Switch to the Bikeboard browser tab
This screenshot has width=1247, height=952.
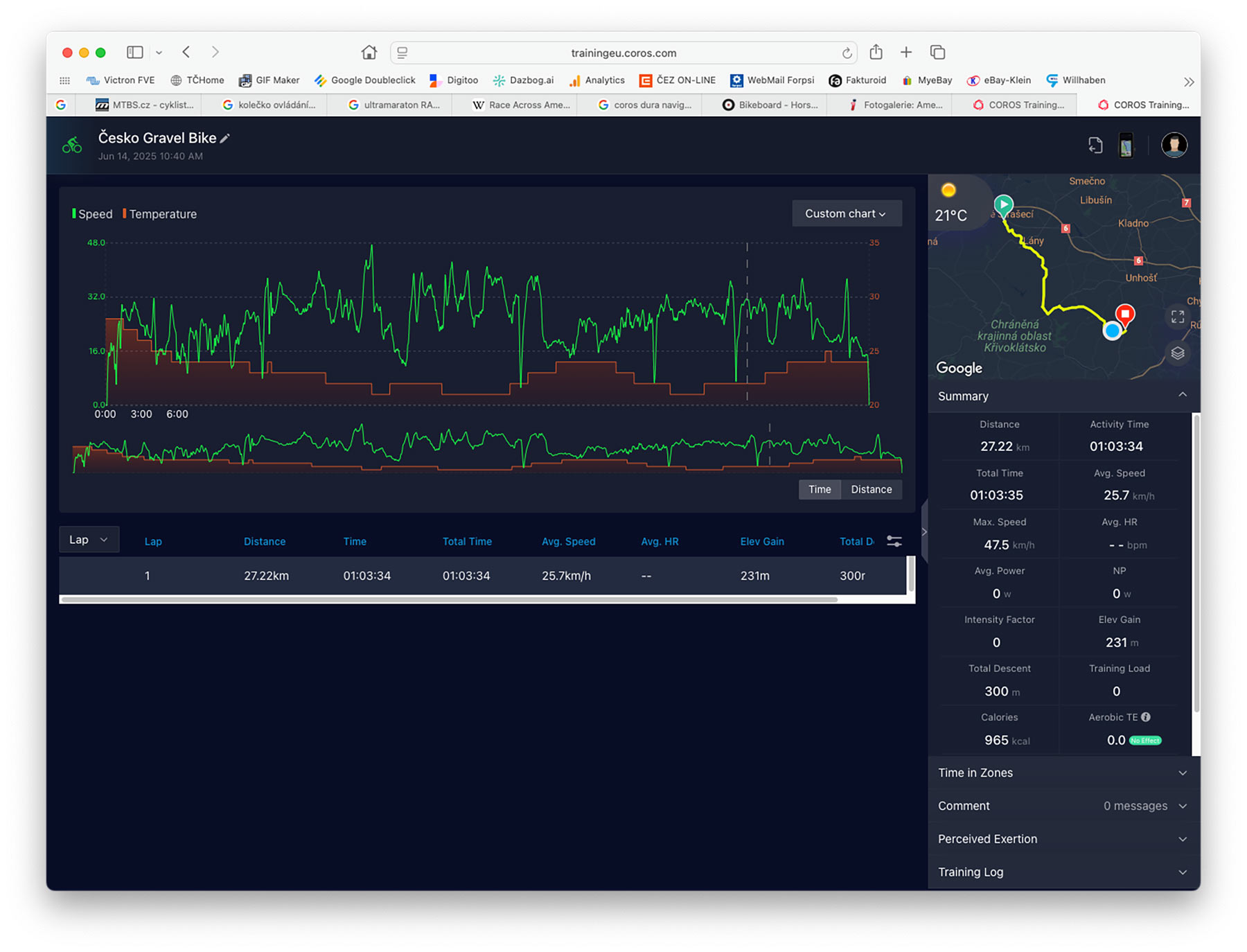(770, 105)
